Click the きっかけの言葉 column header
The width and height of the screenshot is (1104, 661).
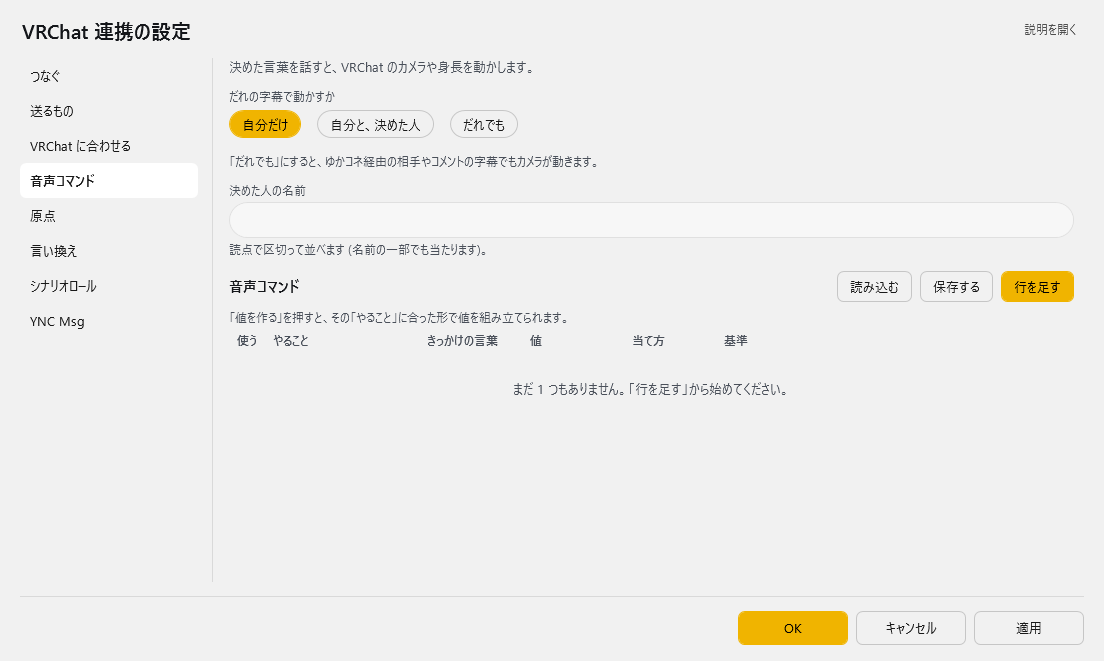click(x=462, y=341)
